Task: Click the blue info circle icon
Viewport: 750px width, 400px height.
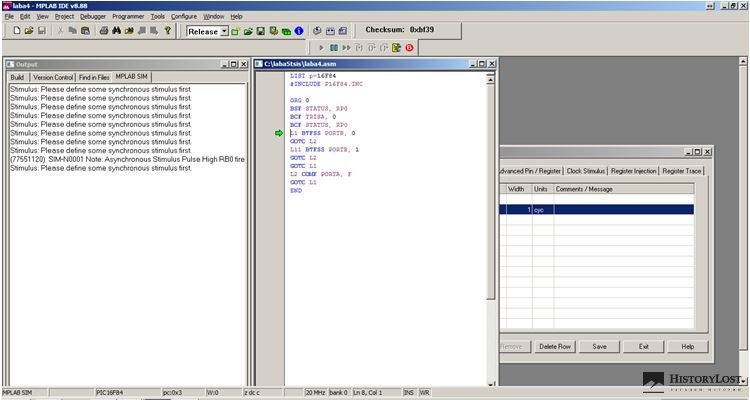Action: click(x=299, y=32)
